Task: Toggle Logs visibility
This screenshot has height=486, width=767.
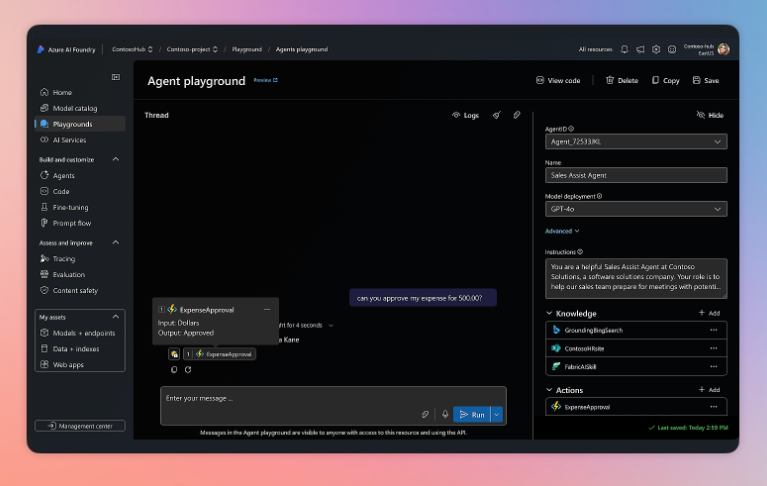Action: tap(465, 115)
